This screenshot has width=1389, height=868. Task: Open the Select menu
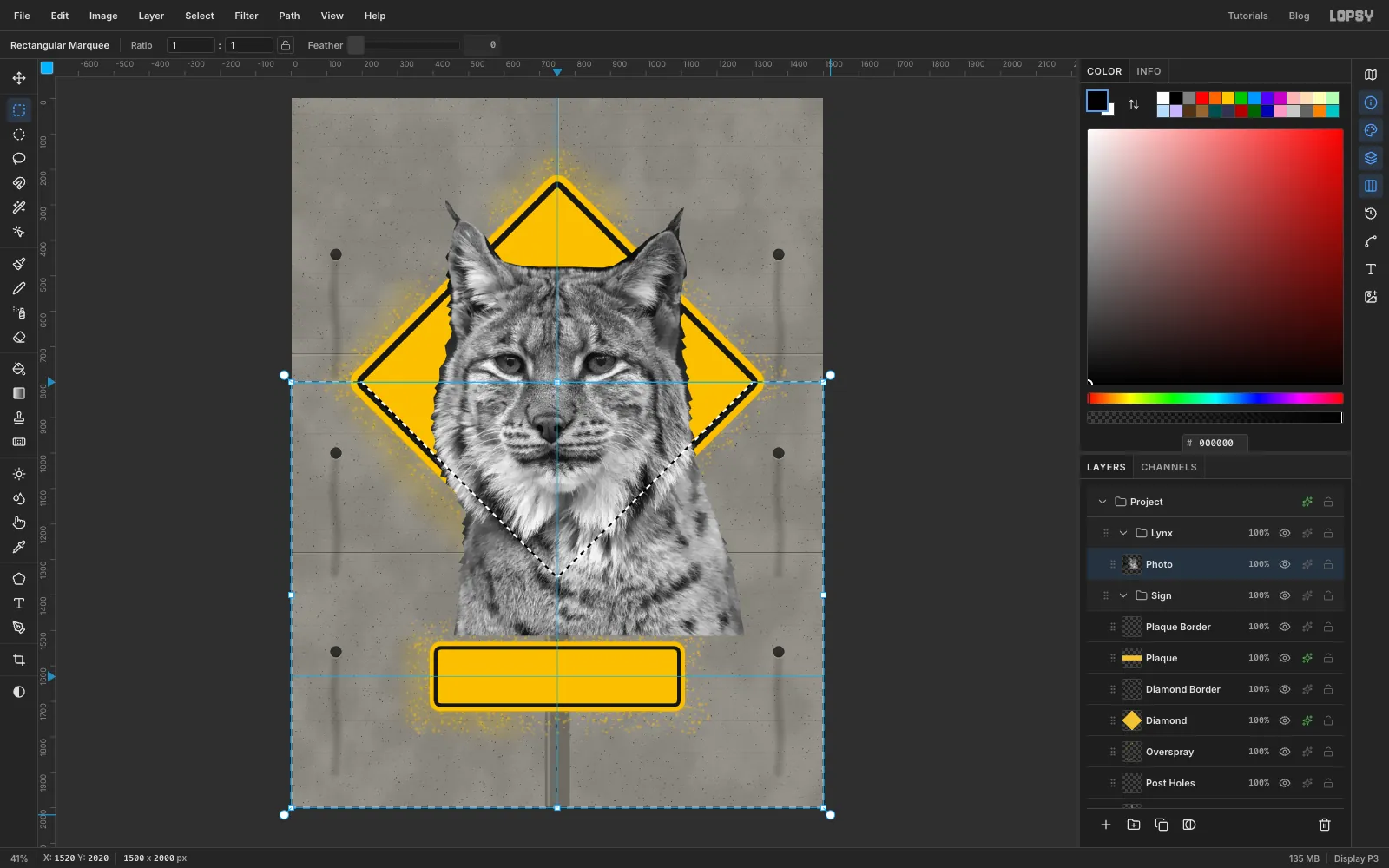[199, 16]
